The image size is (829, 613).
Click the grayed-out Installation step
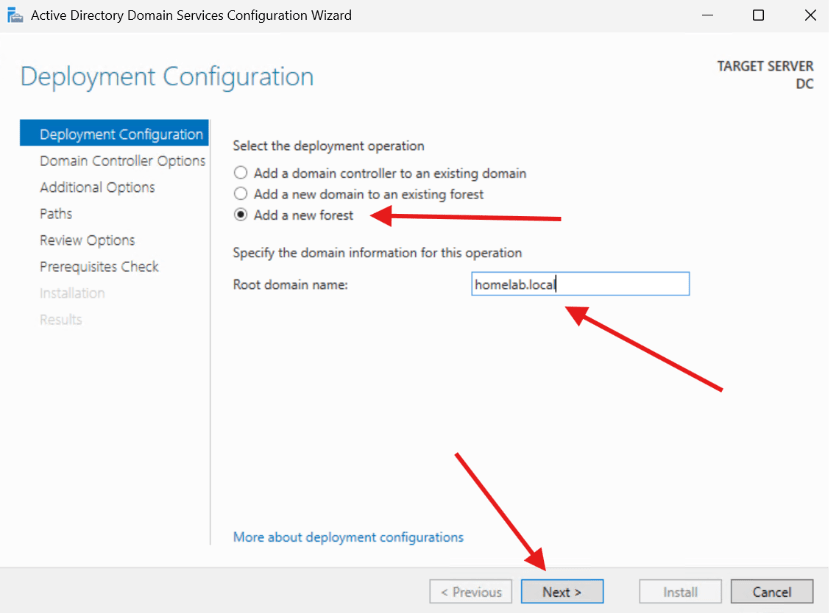point(72,292)
